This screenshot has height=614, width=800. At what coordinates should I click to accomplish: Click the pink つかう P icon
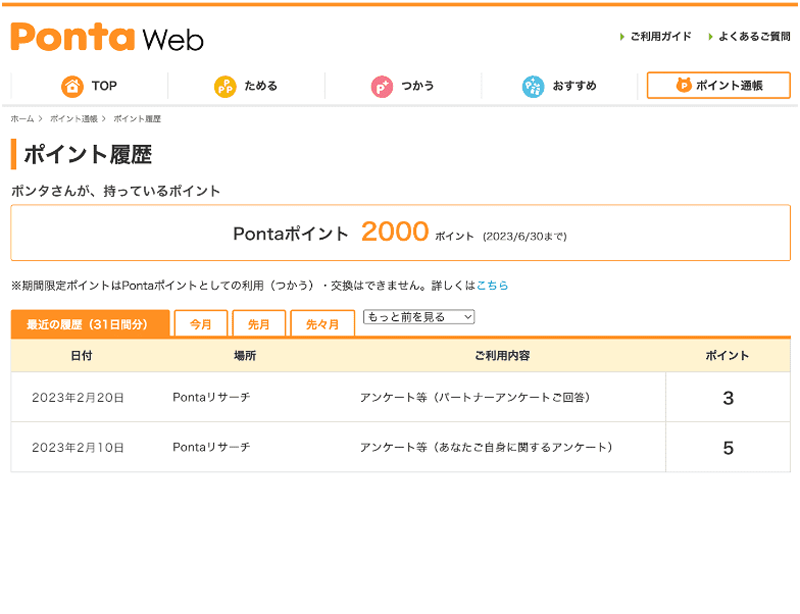382,86
